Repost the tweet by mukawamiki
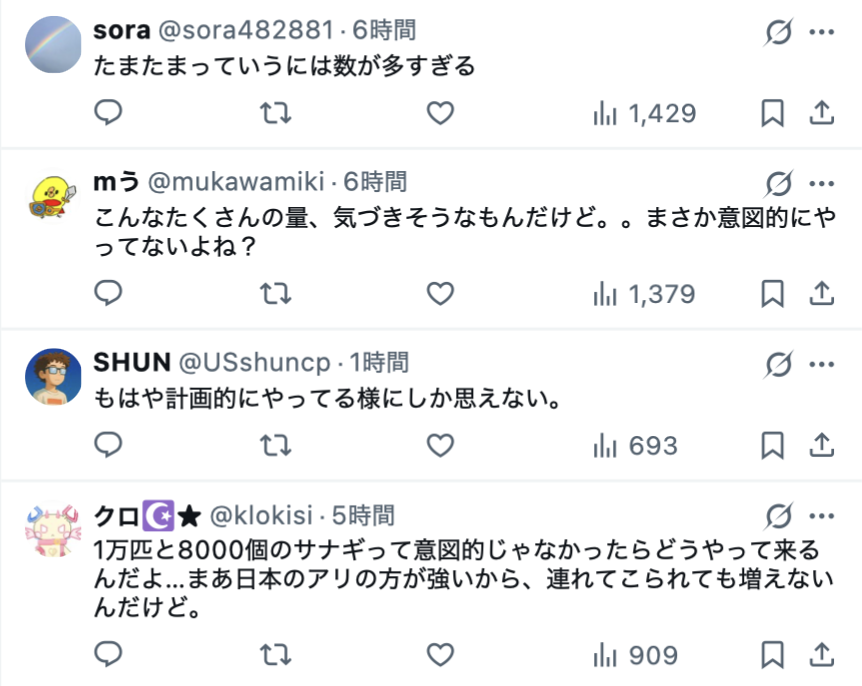The image size is (862, 686). [x=275, y=293]
